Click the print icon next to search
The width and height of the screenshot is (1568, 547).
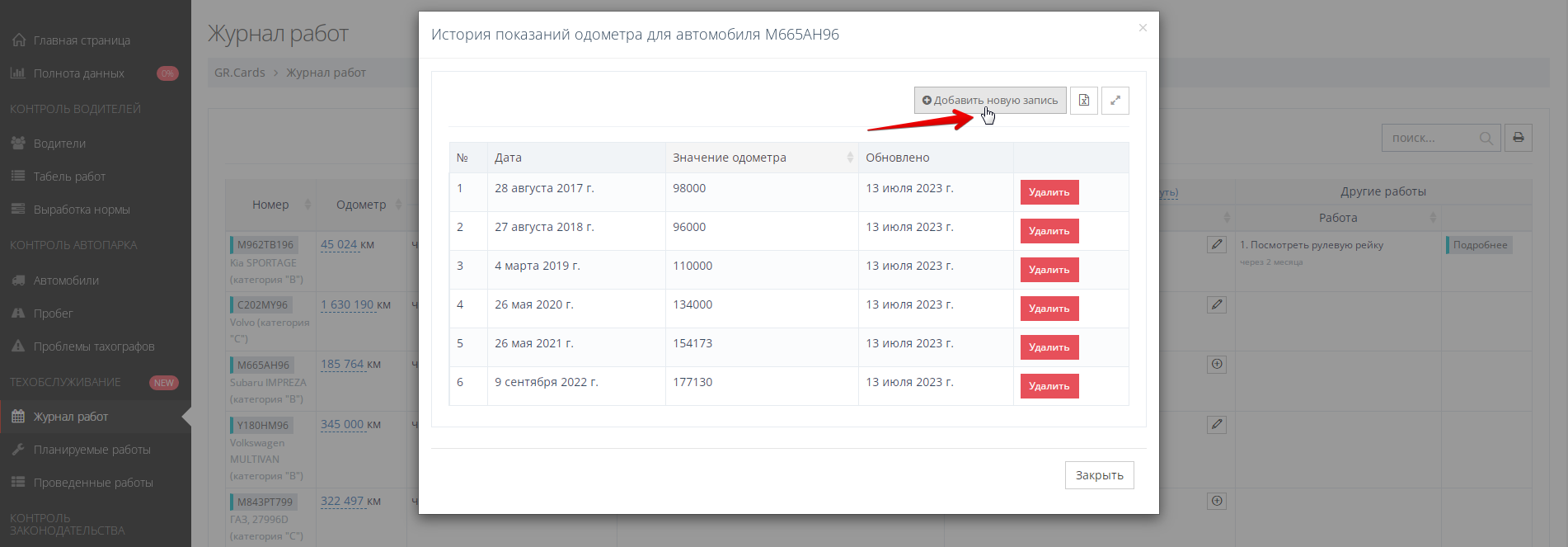tap(1518, 138)
